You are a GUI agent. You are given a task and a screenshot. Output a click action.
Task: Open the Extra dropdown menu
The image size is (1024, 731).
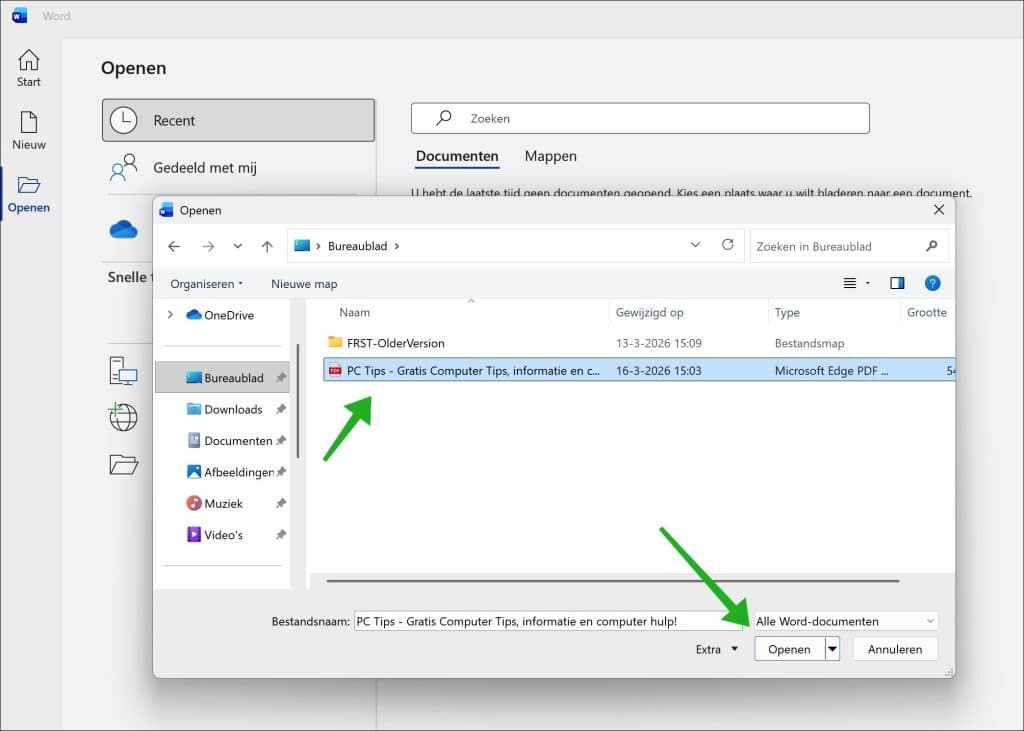716,649
